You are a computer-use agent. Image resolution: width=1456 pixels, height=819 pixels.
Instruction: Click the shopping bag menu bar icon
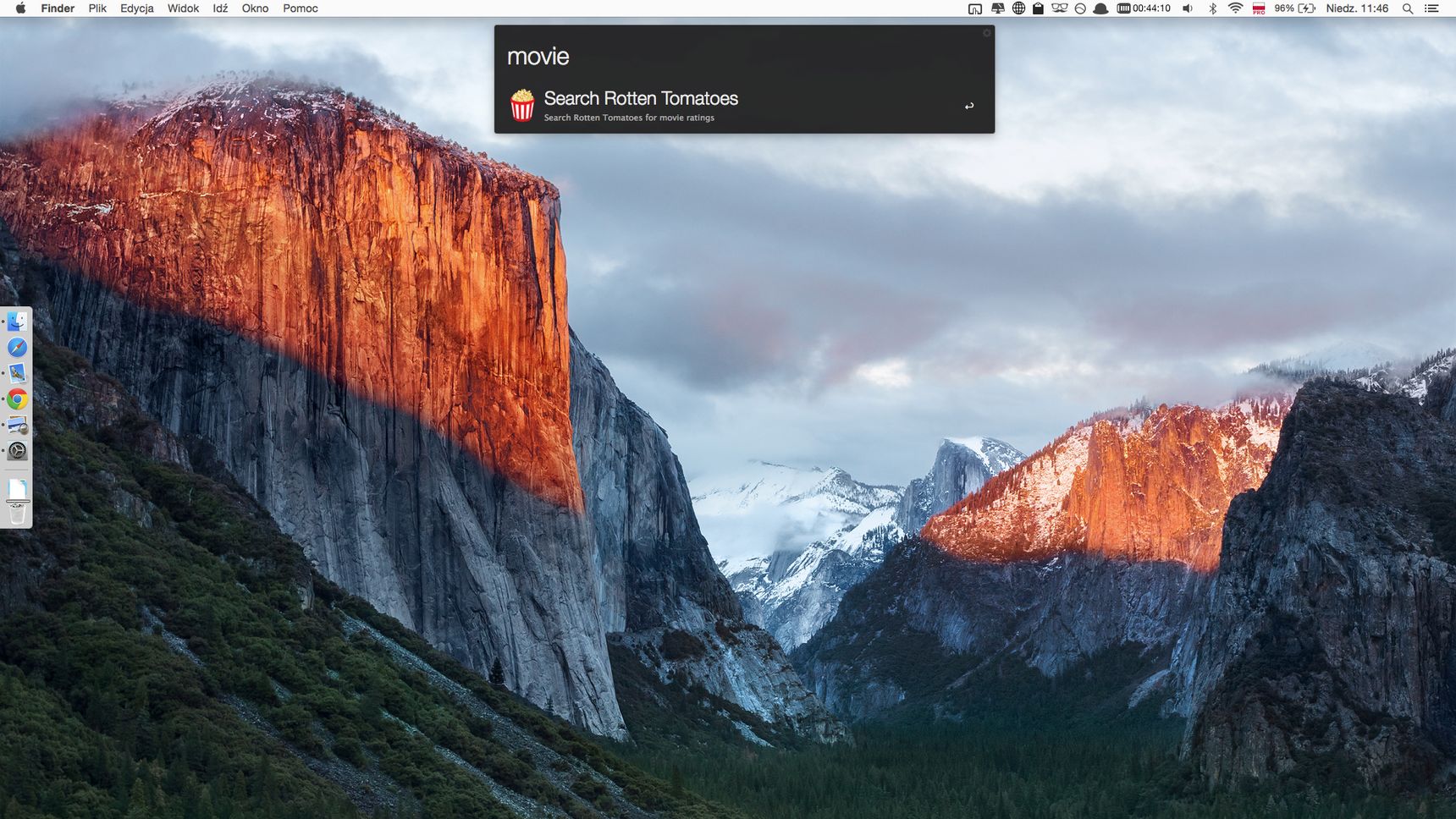(1038, 8)
